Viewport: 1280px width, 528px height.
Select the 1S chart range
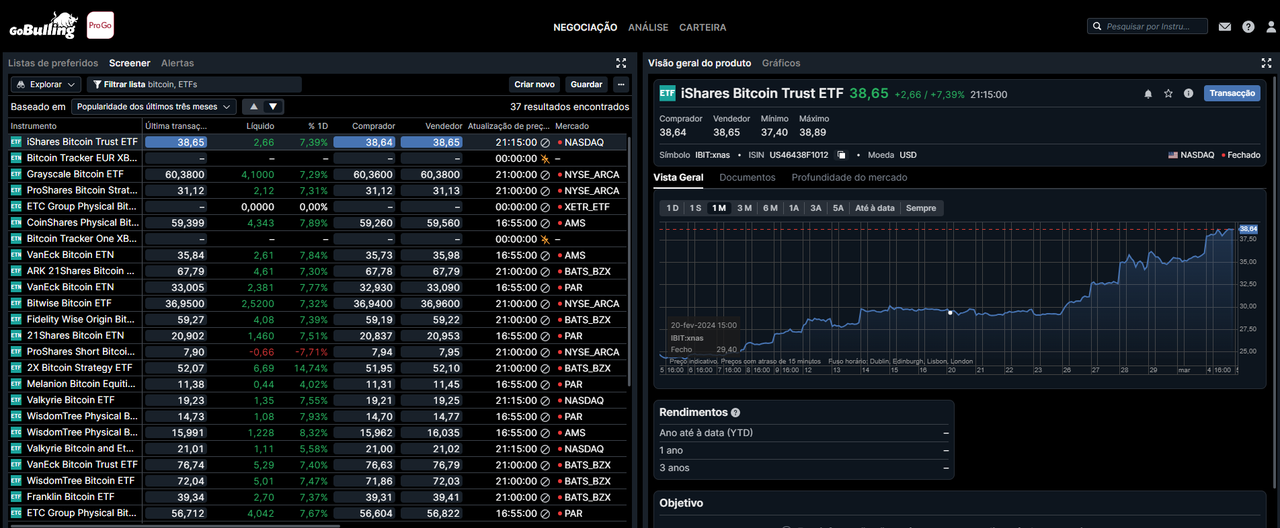click(695, 208)
